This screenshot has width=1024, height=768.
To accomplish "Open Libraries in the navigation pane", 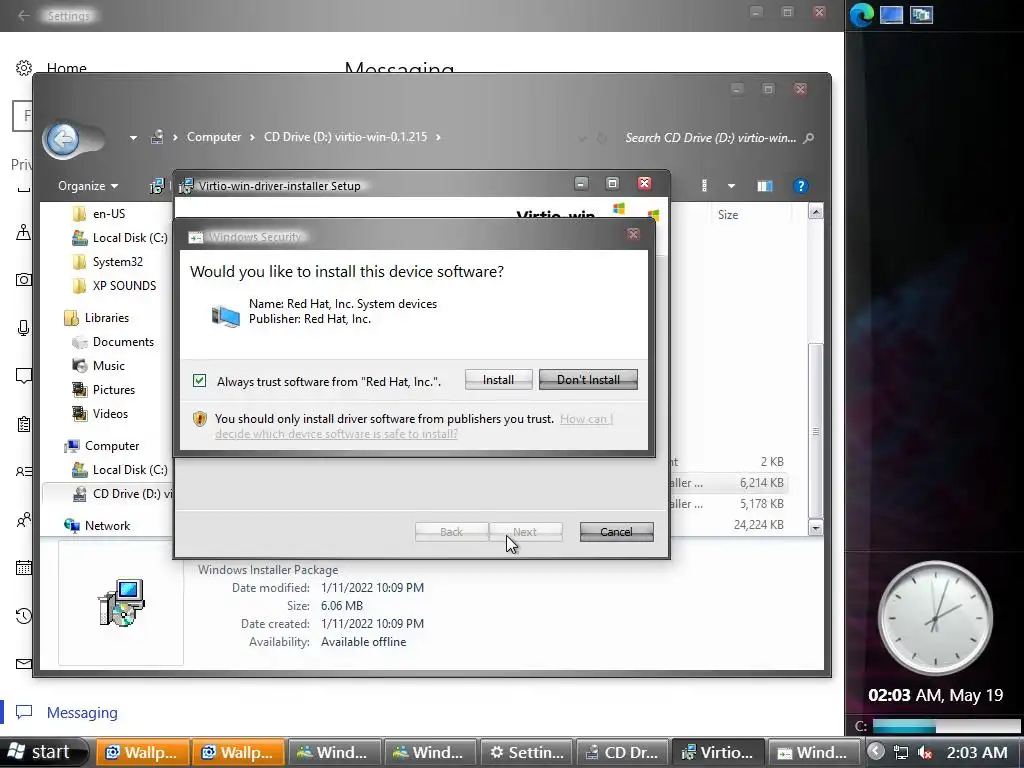I will [97, 318].
